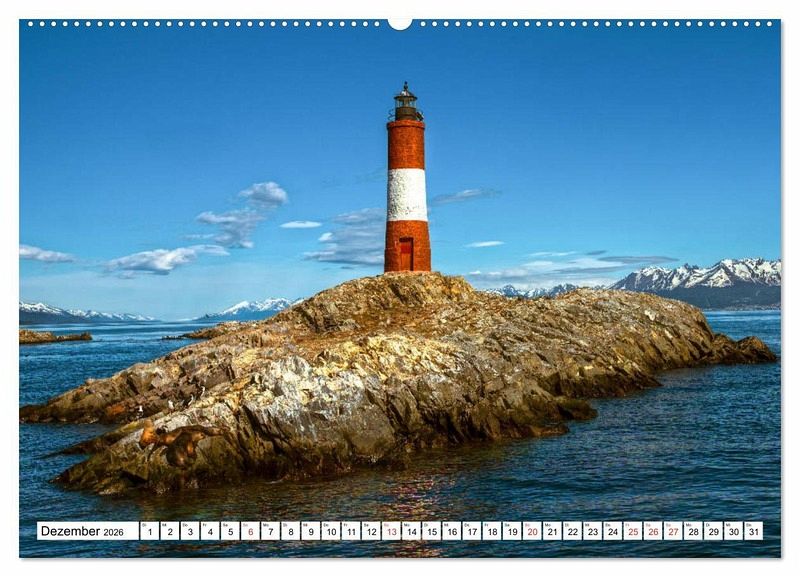Select day 22 in the calendar strip
800x577 pixels.
coord(572,531)
